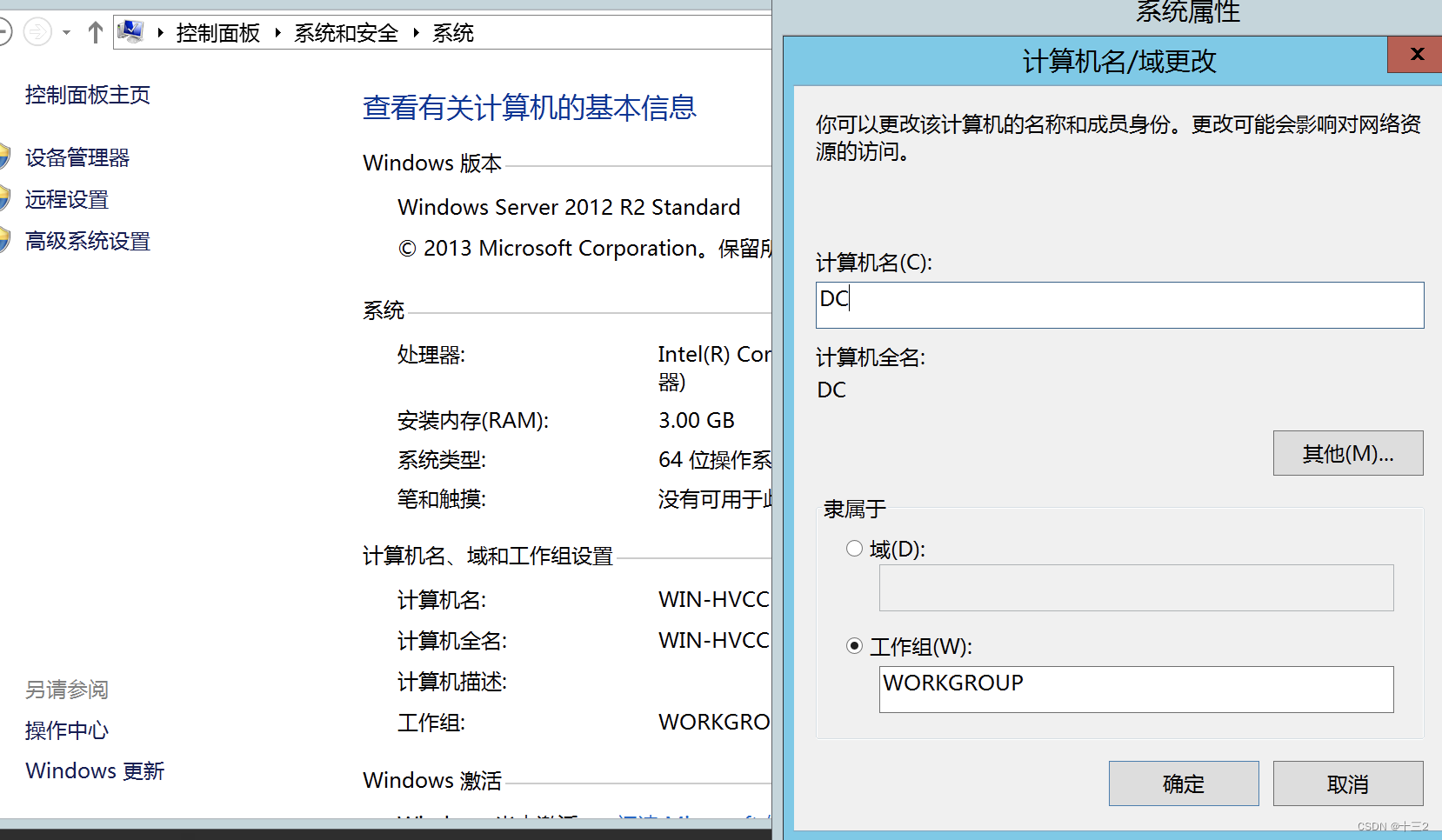Click the 系统属性 window title

click(x=1188, y=11)
